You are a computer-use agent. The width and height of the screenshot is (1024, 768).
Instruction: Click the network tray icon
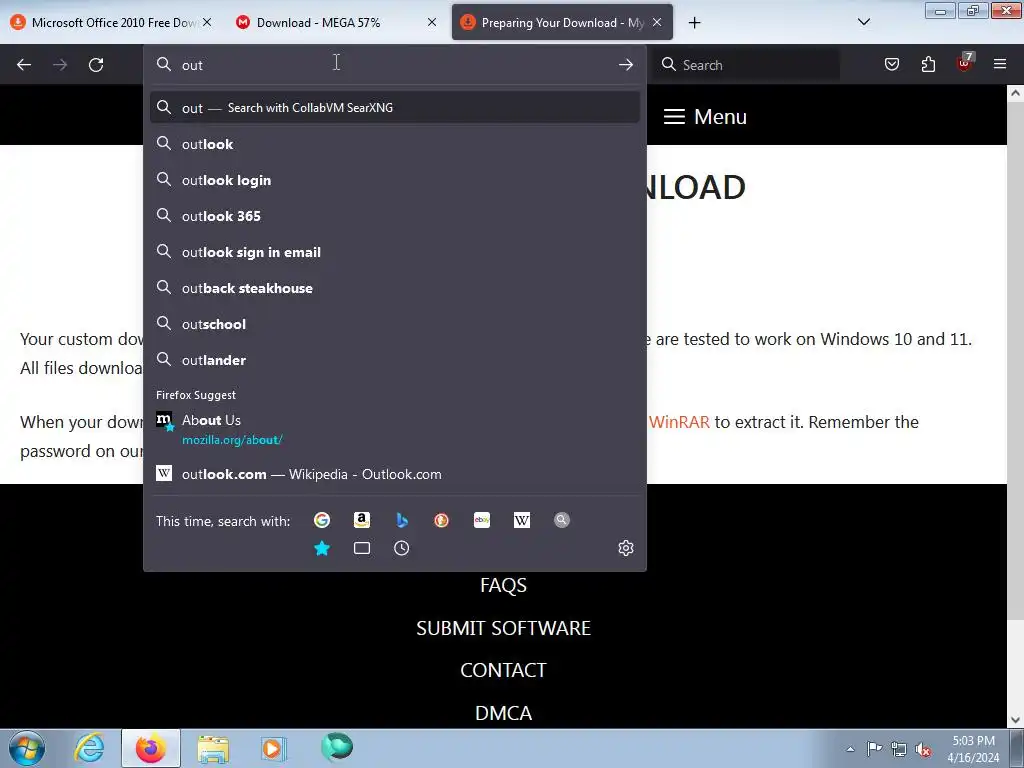899,749
